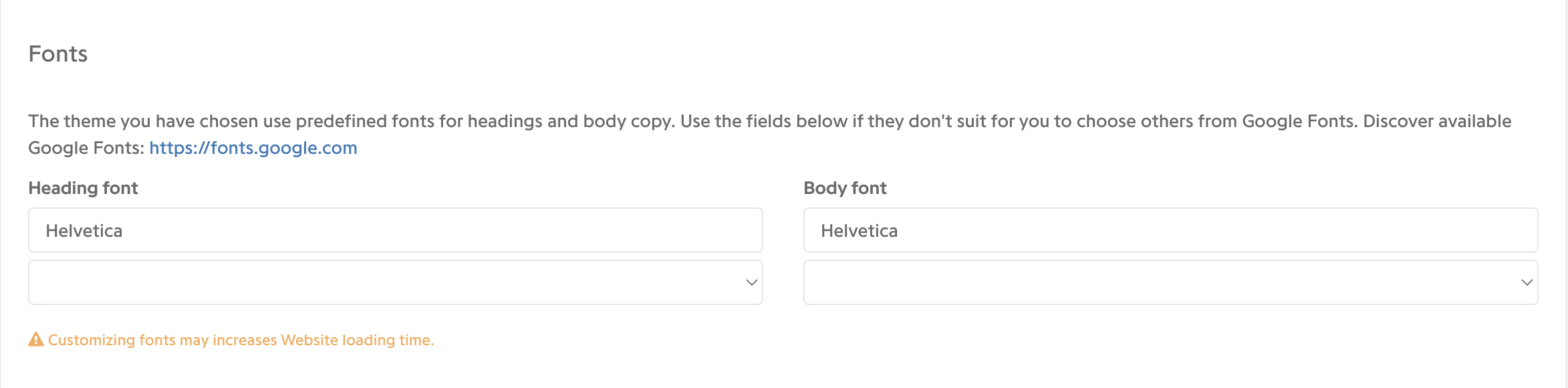Click the "Body font" label
This screenshot has width=1568, height=388.
coord(845,188)
